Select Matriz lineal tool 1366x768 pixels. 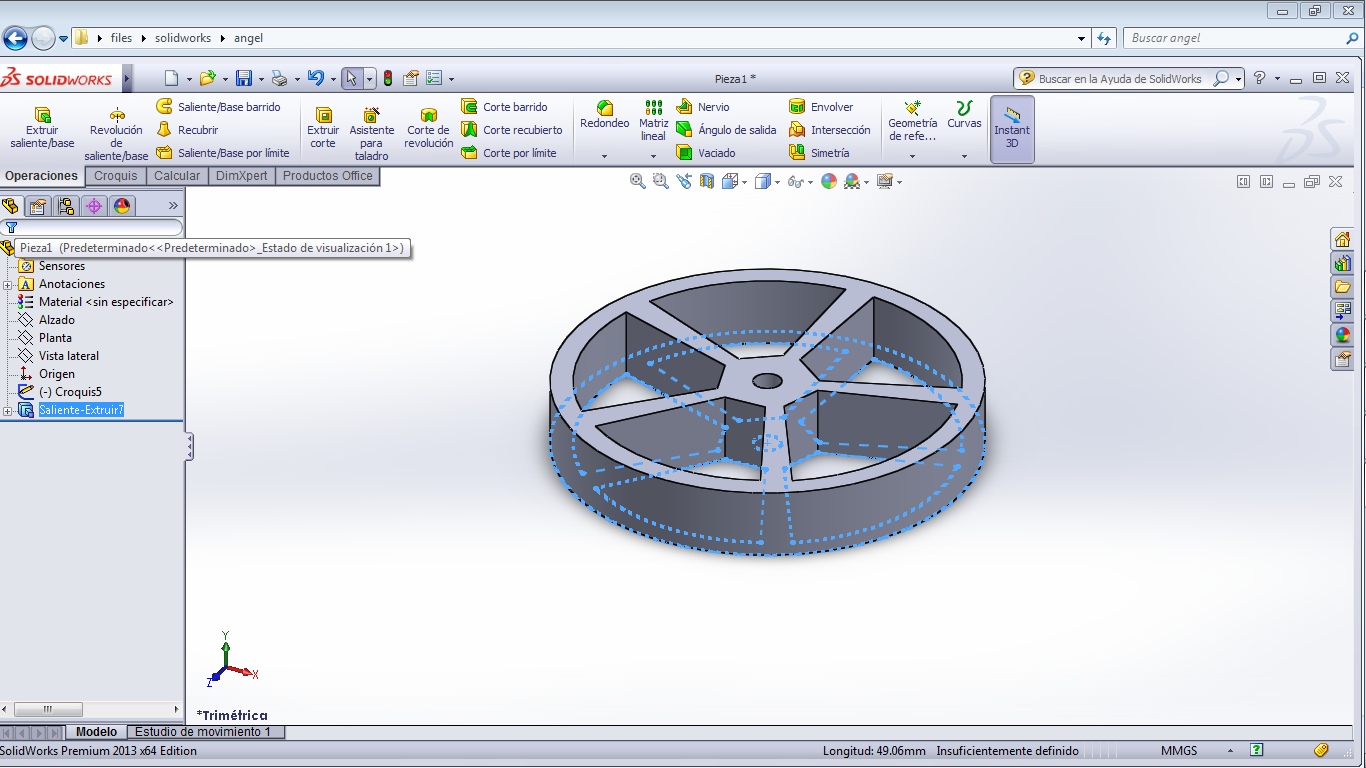[653, 121]
